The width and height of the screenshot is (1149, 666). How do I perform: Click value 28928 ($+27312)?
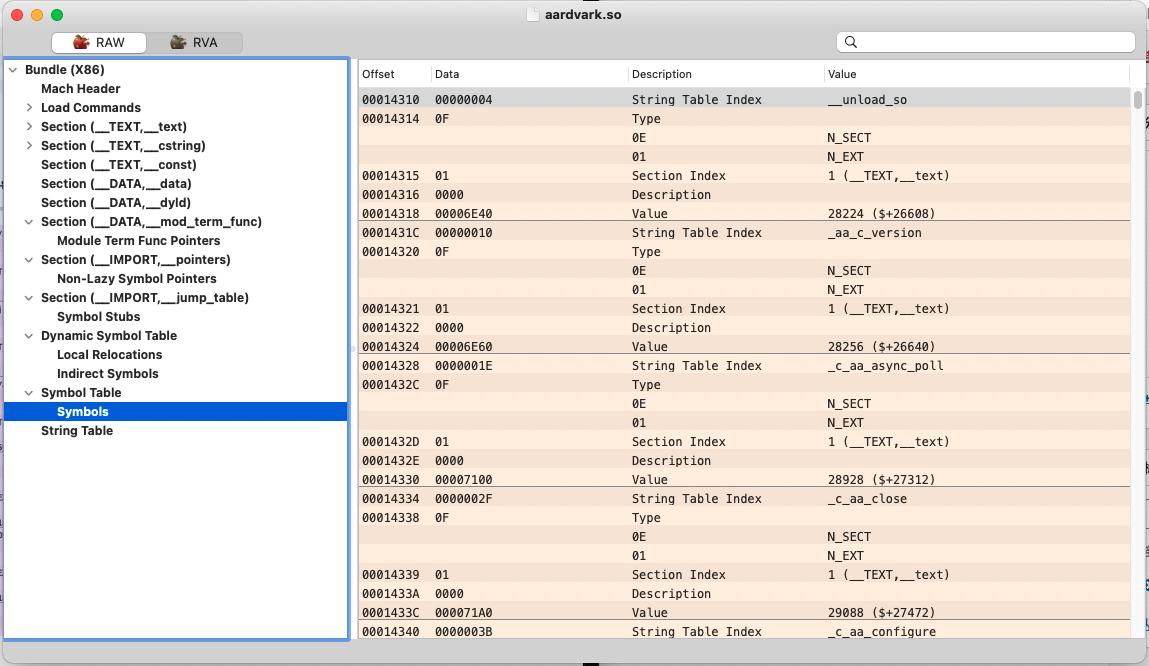[x=882, y=480]
